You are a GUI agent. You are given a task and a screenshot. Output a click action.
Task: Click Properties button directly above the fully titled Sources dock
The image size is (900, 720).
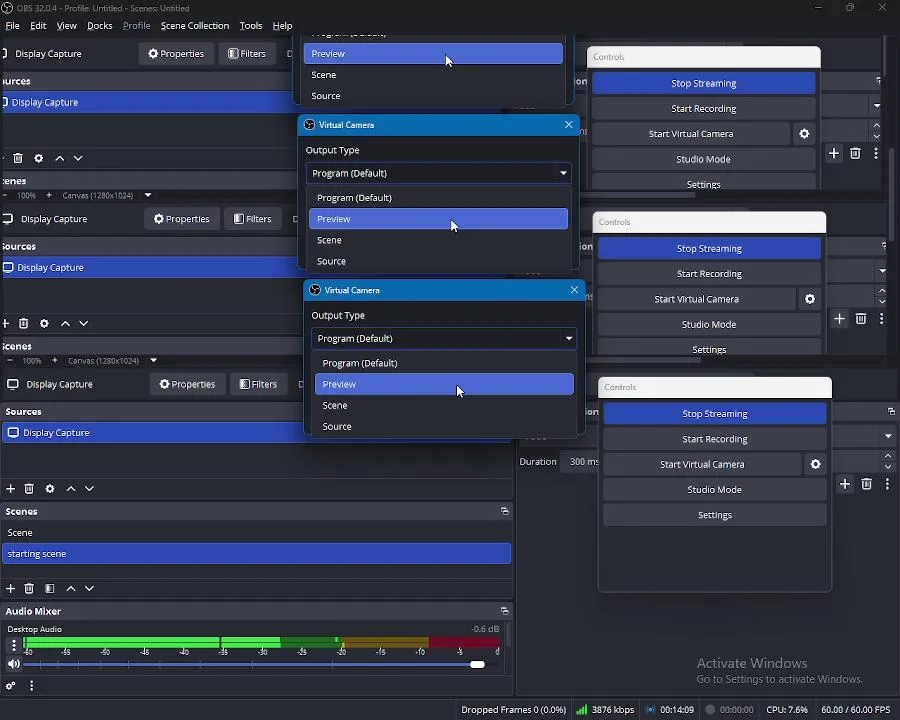[187, 384]
